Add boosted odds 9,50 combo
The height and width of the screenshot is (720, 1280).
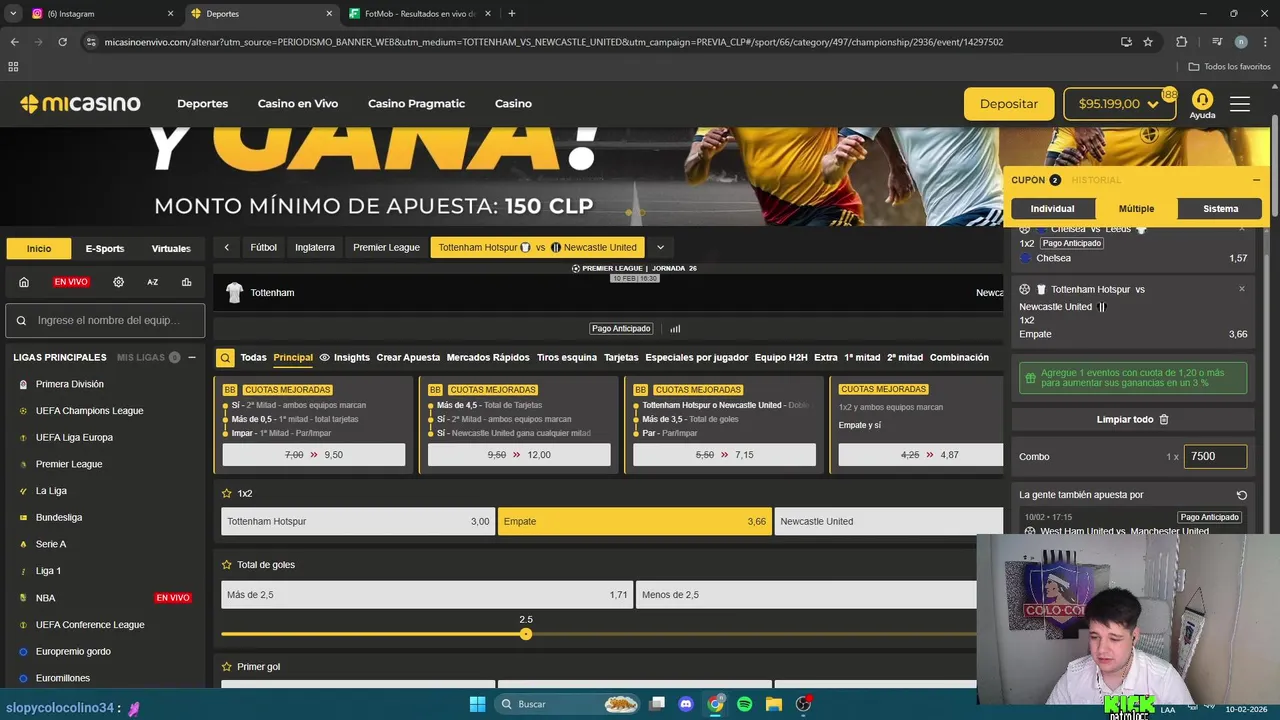click(314, 455)
